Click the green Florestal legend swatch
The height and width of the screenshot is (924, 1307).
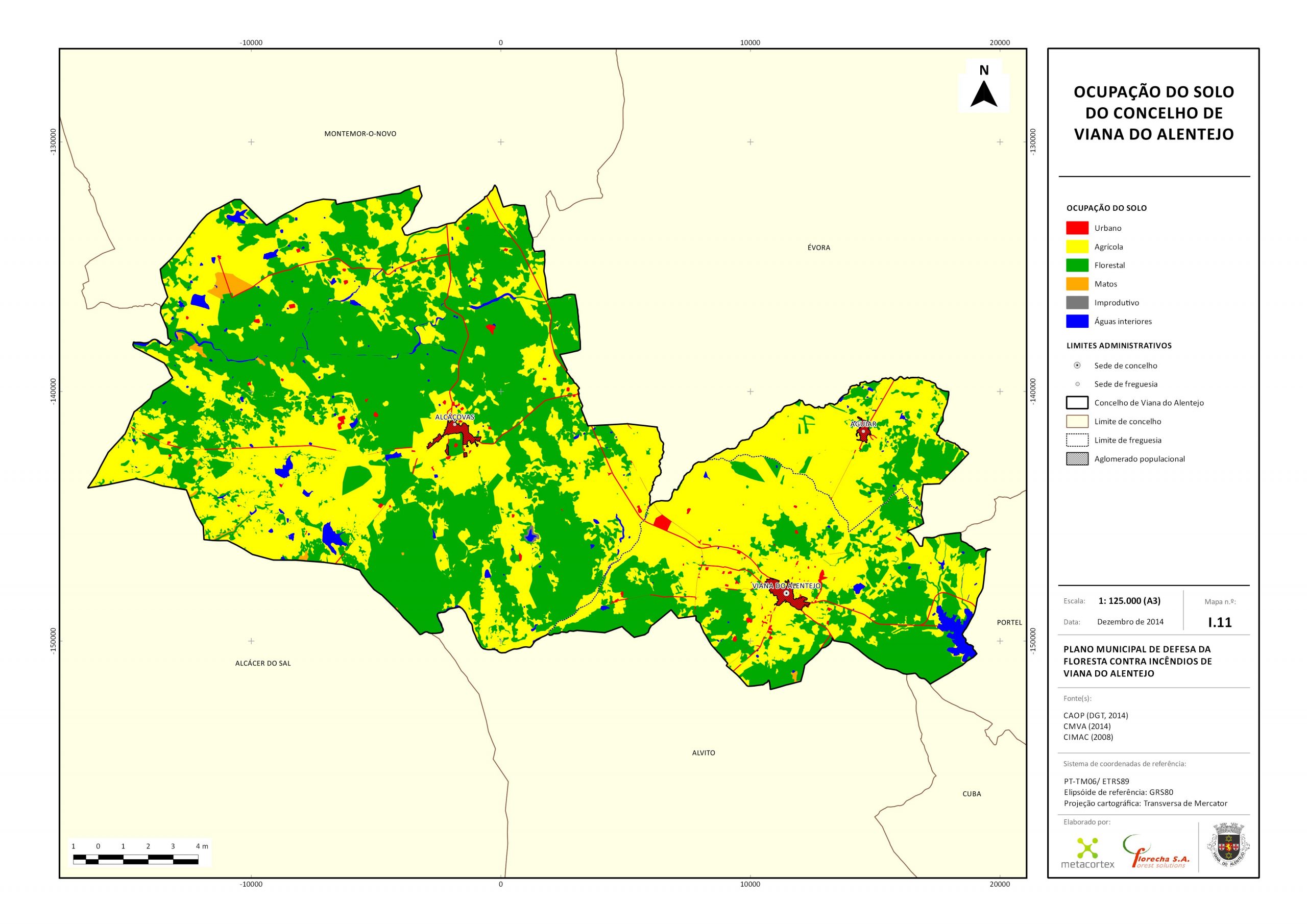point(1077,265)
